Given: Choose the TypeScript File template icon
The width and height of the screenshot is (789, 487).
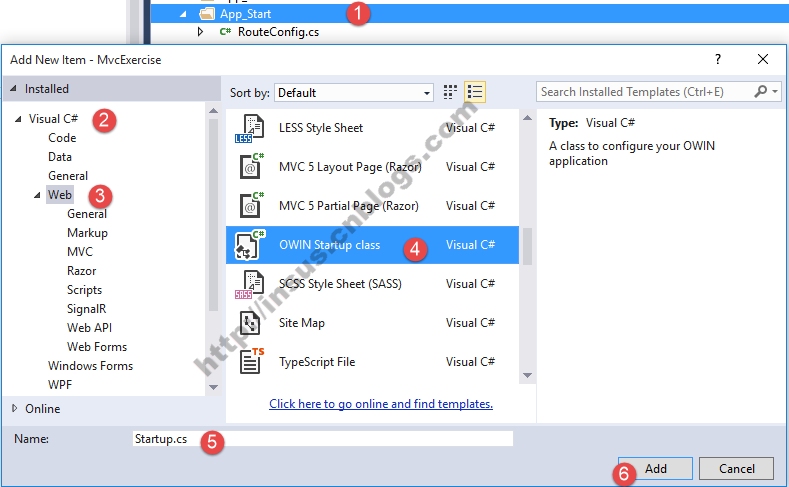Looking at the screenshot, I should 249,362.
